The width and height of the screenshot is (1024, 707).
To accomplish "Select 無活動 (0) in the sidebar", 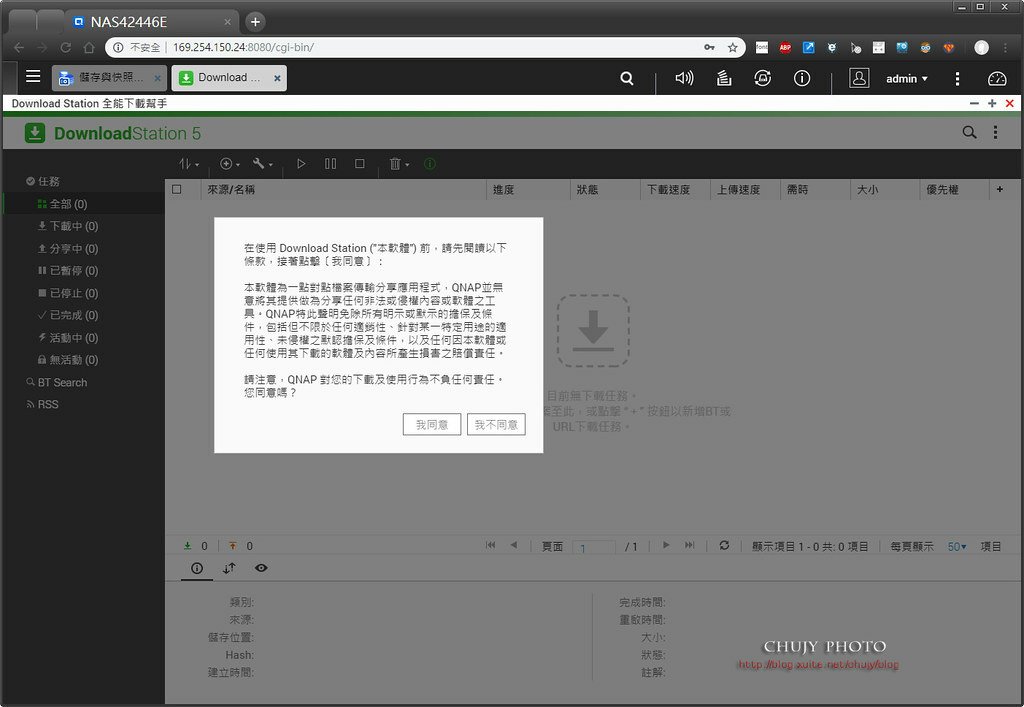I will click(x=84, y=360).
